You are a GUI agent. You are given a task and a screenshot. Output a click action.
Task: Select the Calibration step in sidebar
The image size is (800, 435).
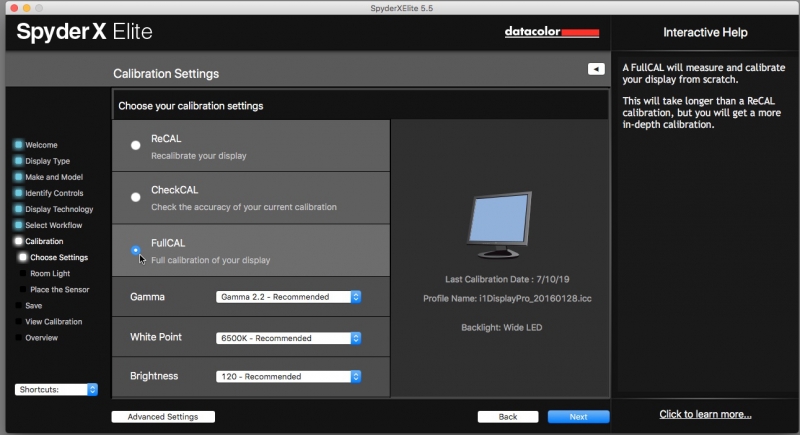44,241
